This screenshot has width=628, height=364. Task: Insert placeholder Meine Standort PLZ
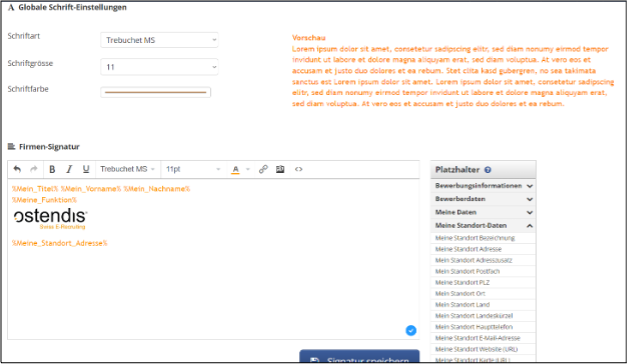click(483, 282)
